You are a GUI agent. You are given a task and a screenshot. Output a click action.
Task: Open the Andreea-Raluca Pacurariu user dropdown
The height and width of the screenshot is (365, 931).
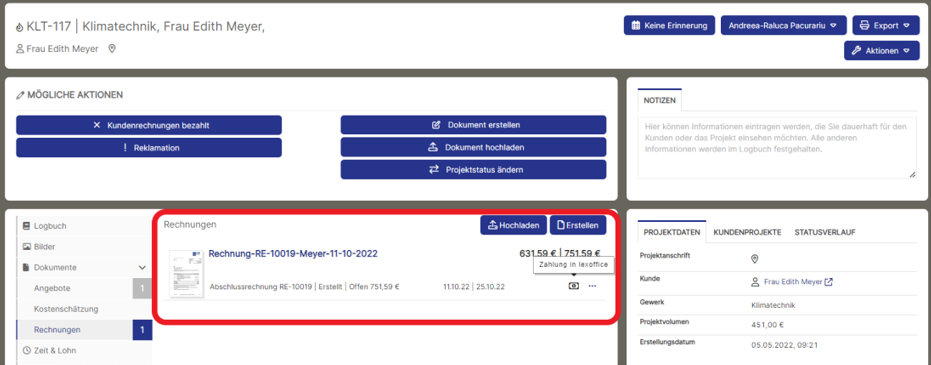(784, 26)
